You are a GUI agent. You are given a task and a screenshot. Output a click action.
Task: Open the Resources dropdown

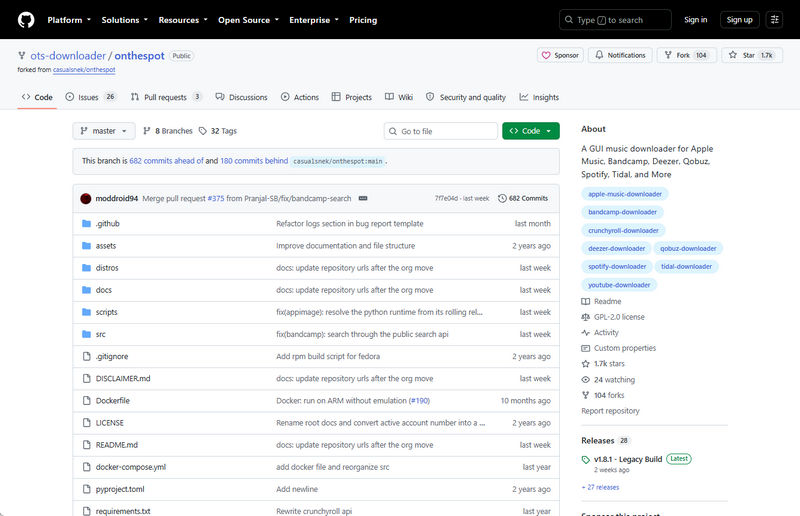click(x=183, y=20)
